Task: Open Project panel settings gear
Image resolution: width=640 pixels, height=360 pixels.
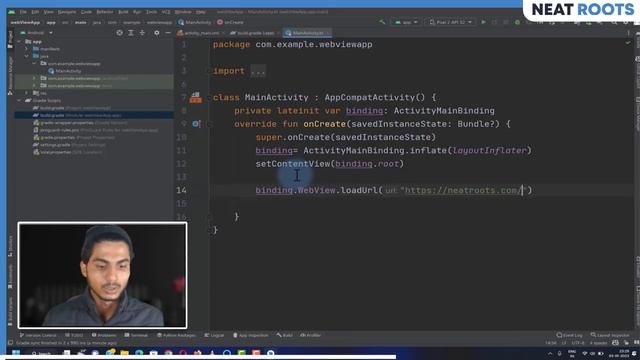Action: coord(157,33)
